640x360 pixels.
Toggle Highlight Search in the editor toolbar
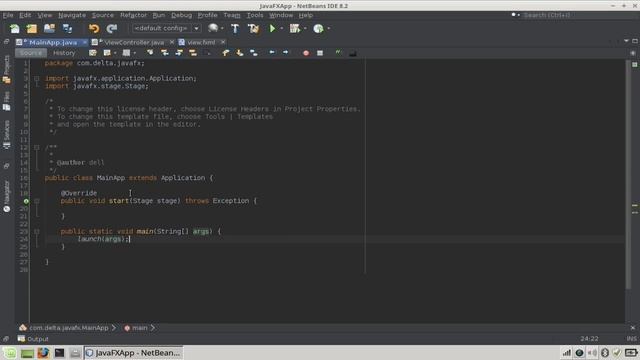click(193, 53)
